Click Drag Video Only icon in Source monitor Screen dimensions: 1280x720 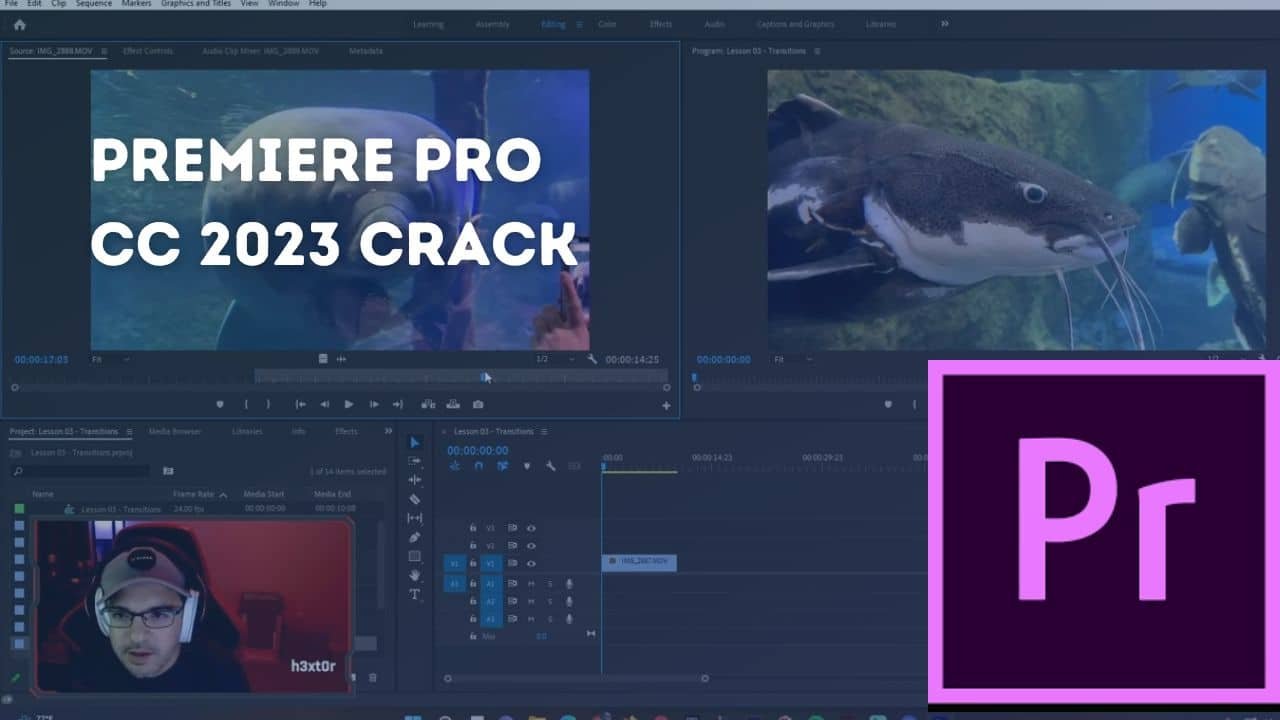click(x=323, y=358)
